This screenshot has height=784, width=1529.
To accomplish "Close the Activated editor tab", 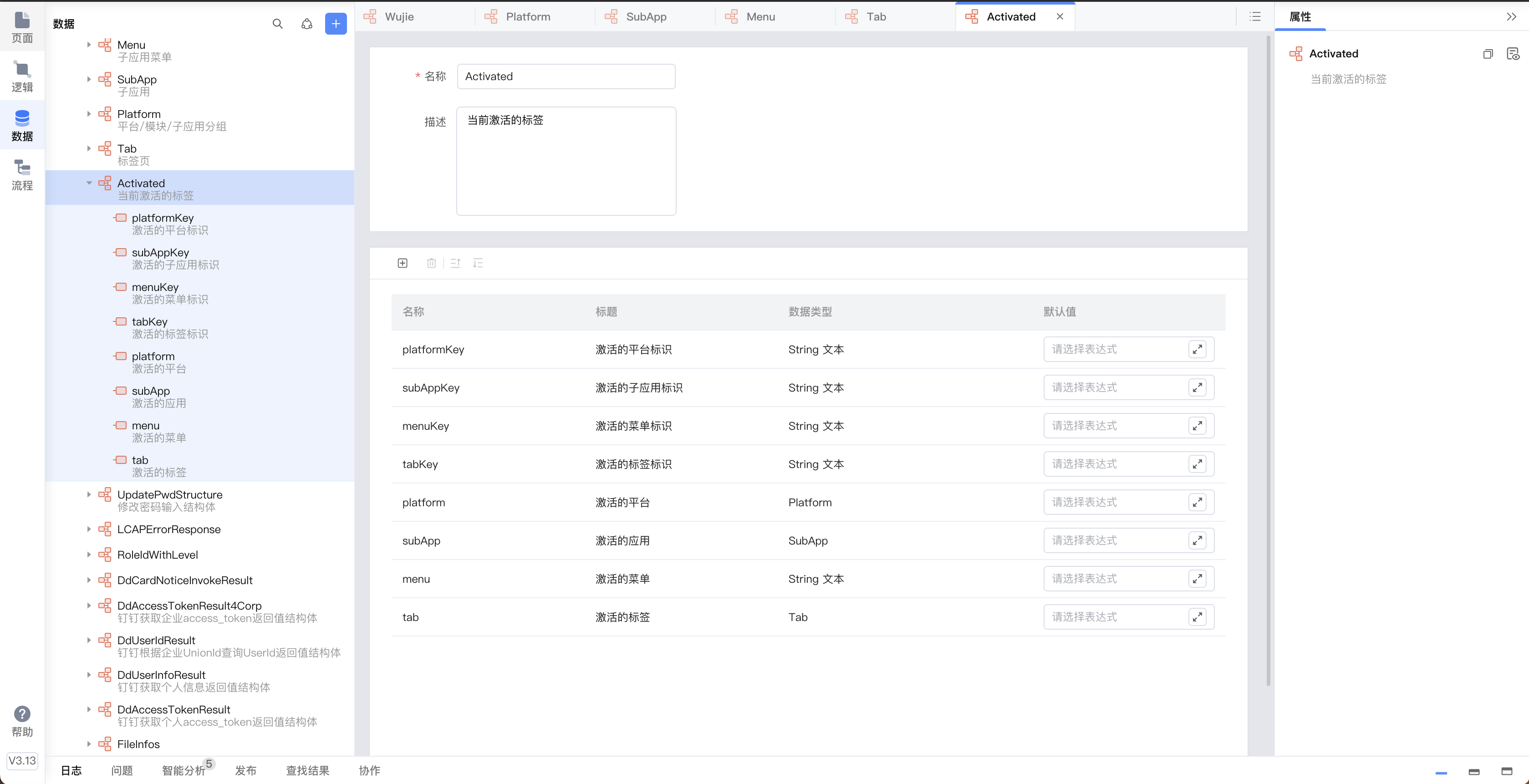I will click(x=1060, y=16).
